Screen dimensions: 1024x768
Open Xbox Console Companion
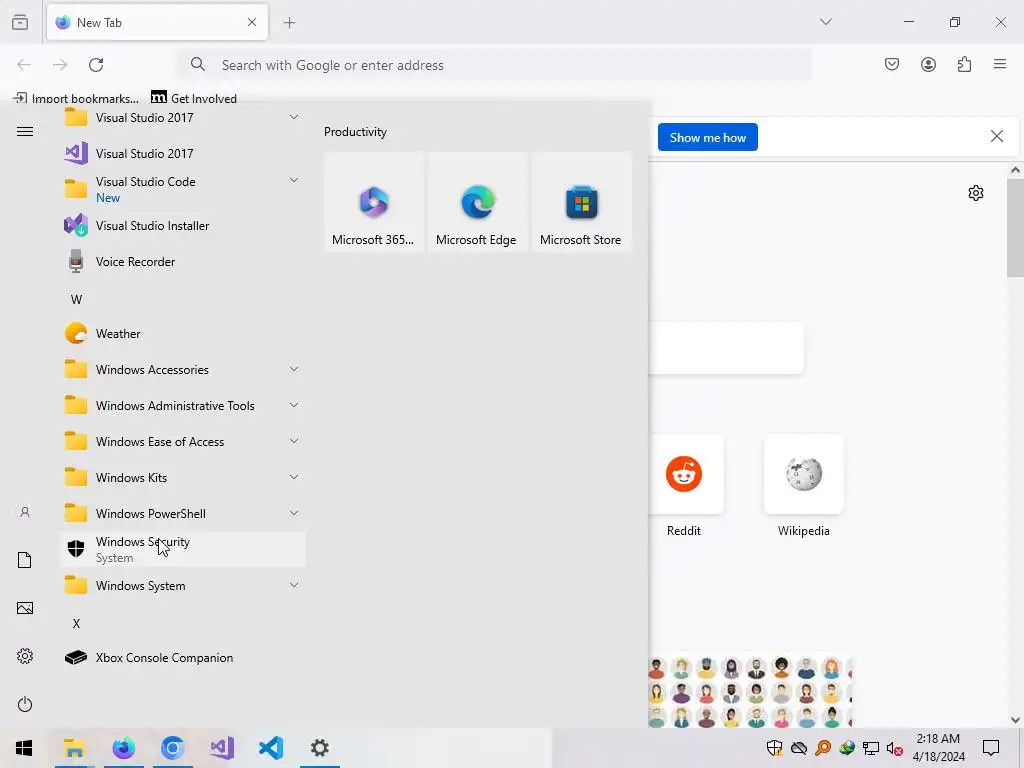point(183,658)
